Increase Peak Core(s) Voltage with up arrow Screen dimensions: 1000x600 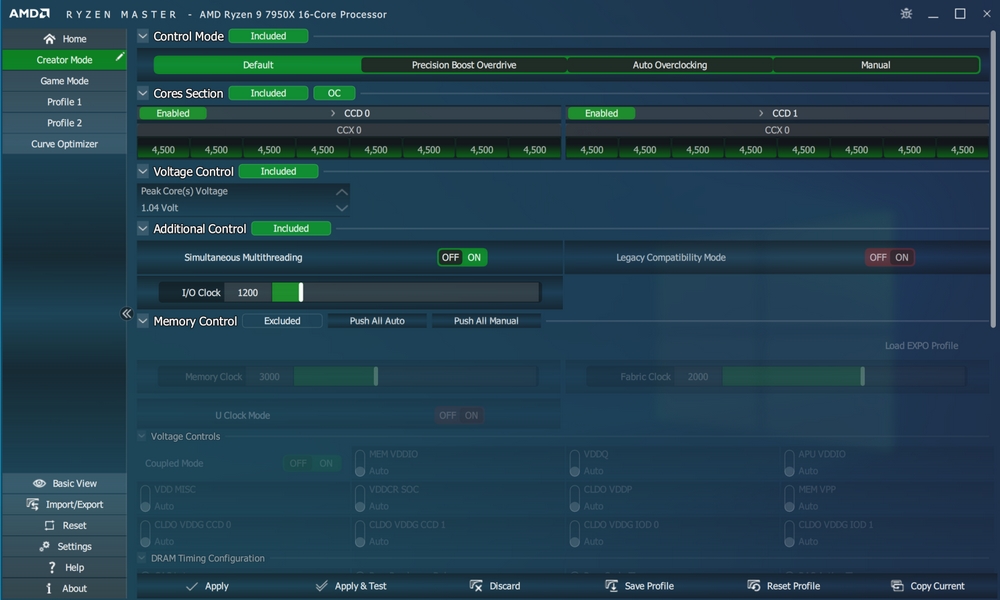(342, 191)
